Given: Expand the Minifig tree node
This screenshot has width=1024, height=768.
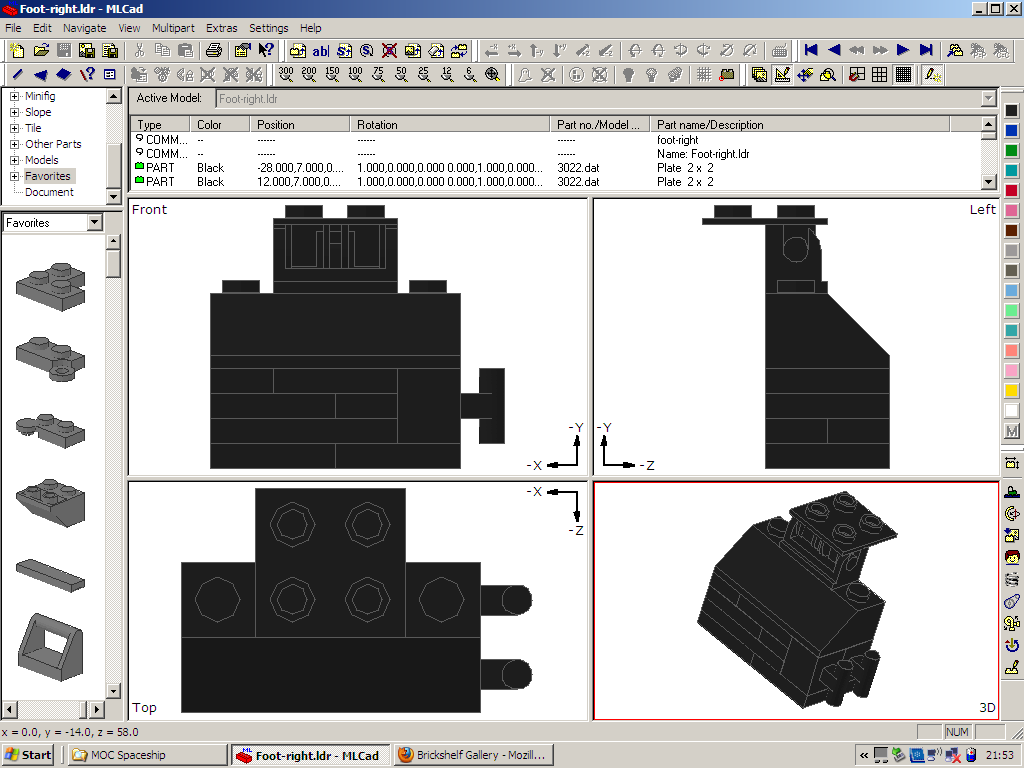Looking at the screenshot, I should click(15, 96).
